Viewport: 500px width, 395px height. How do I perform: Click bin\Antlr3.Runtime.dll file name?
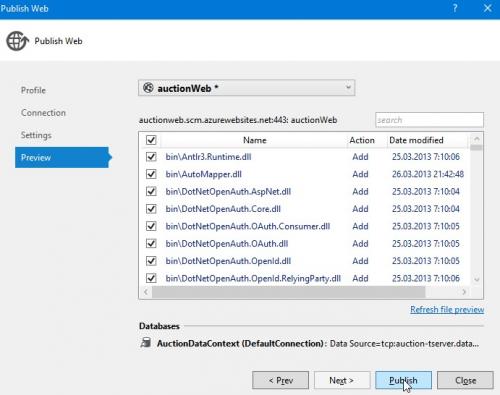(208, 157)
